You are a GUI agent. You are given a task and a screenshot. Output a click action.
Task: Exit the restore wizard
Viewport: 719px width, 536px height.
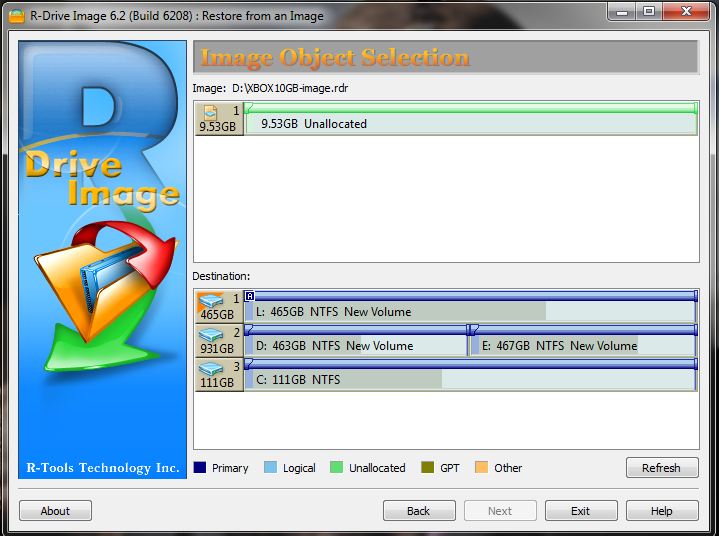[580, 511]
